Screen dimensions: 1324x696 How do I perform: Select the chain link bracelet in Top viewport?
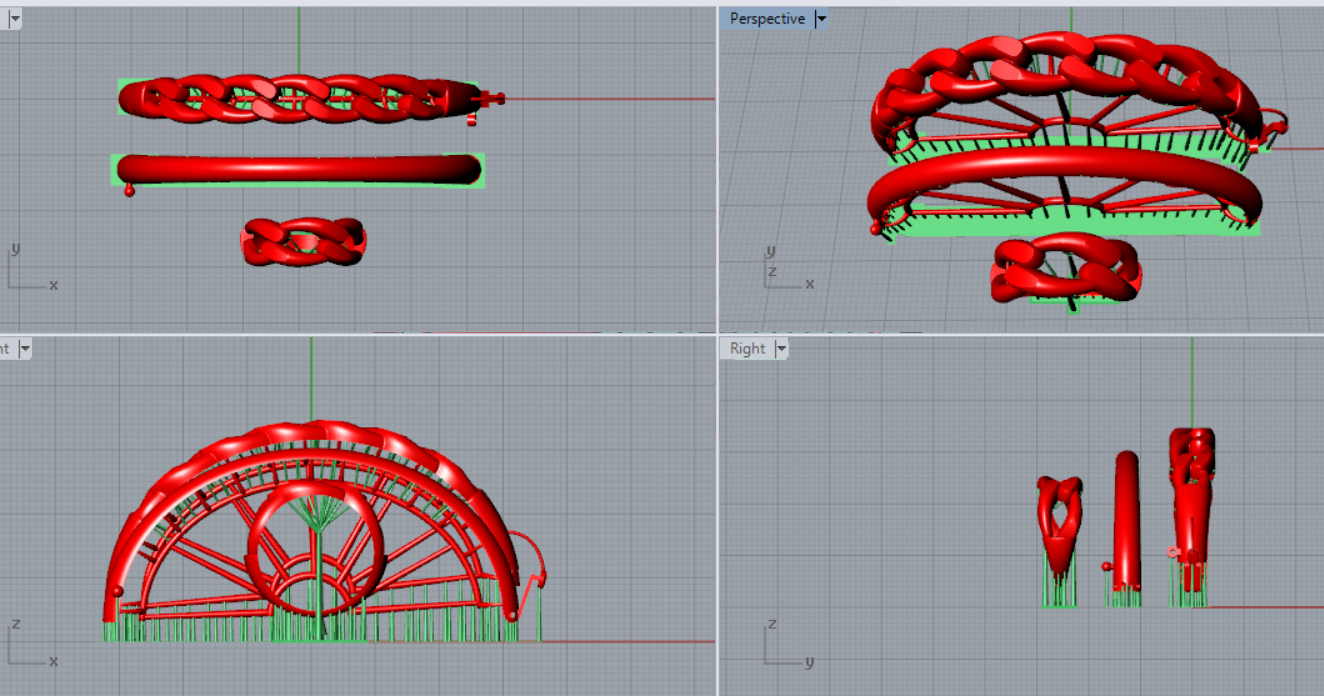[x=298, y=99]
